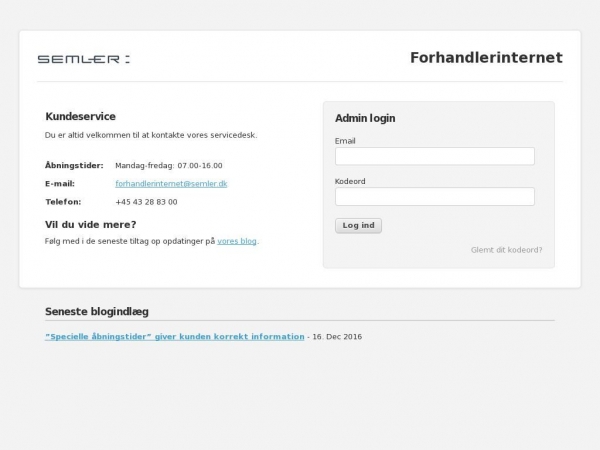The width and height of the screenshot is (600, 450).
Task: Open the Specielle åbningstider blog post
Action: pos(174,337)
